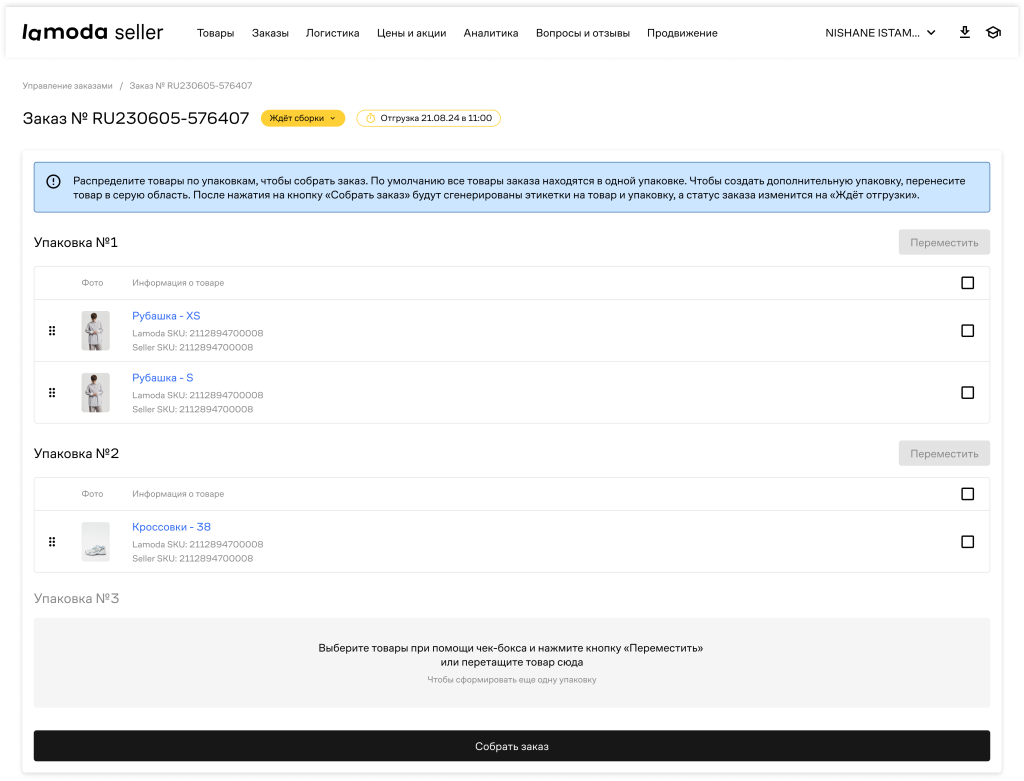The image size is (1024, 781).
Task: Go to the Аналитика menu
Action: point(491,33)
